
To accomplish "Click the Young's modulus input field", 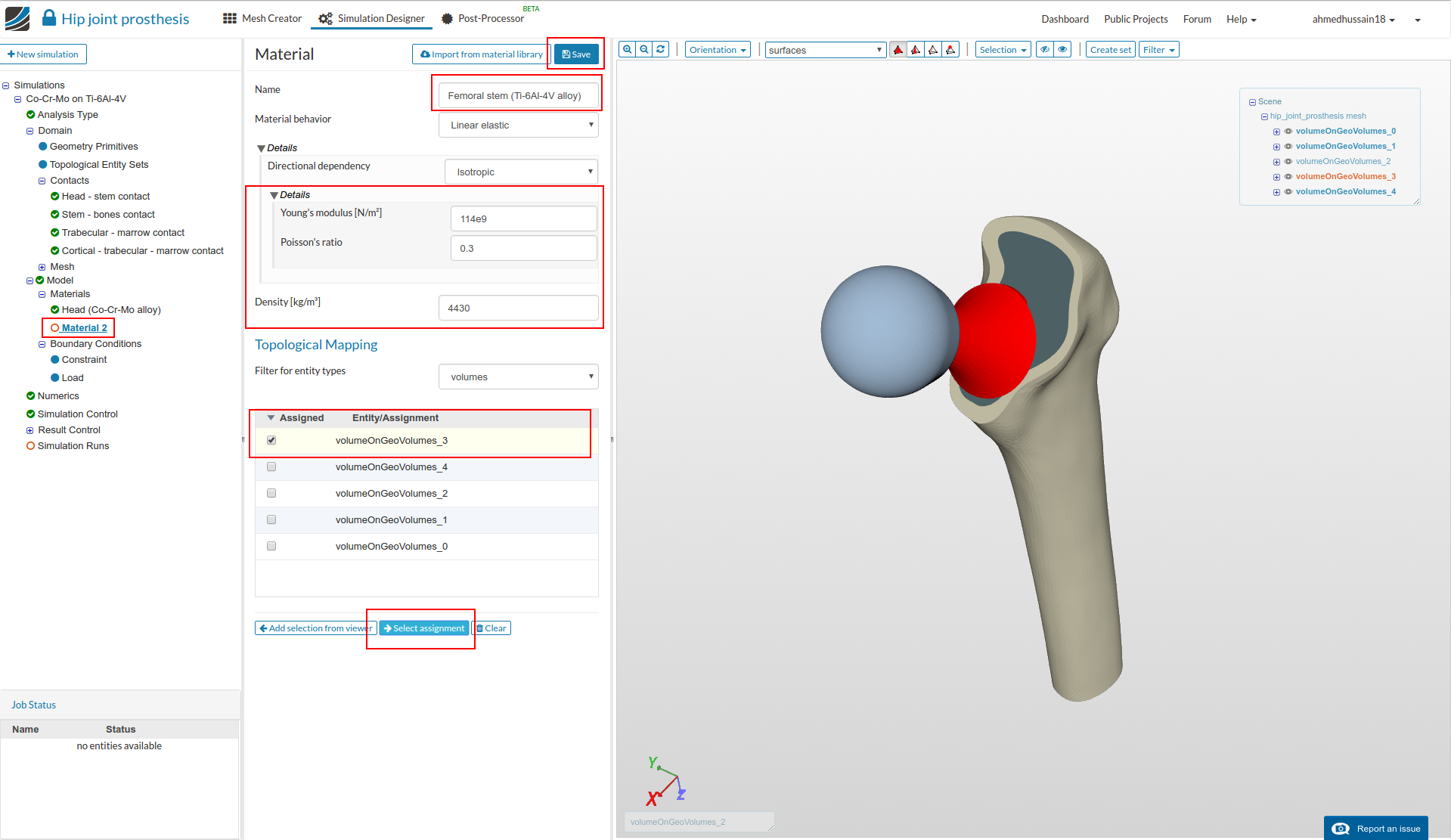I will [523, 219].
